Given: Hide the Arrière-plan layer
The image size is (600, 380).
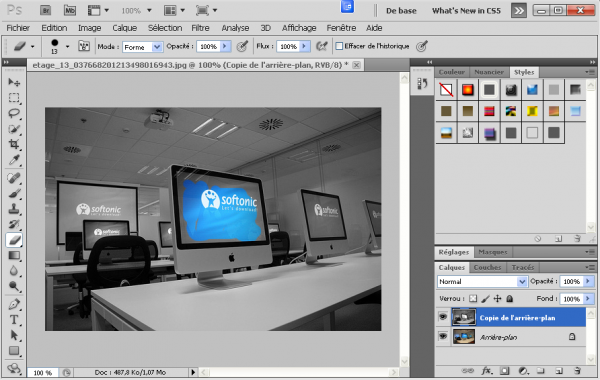Looking at the screenshot, I should (443, 336).
